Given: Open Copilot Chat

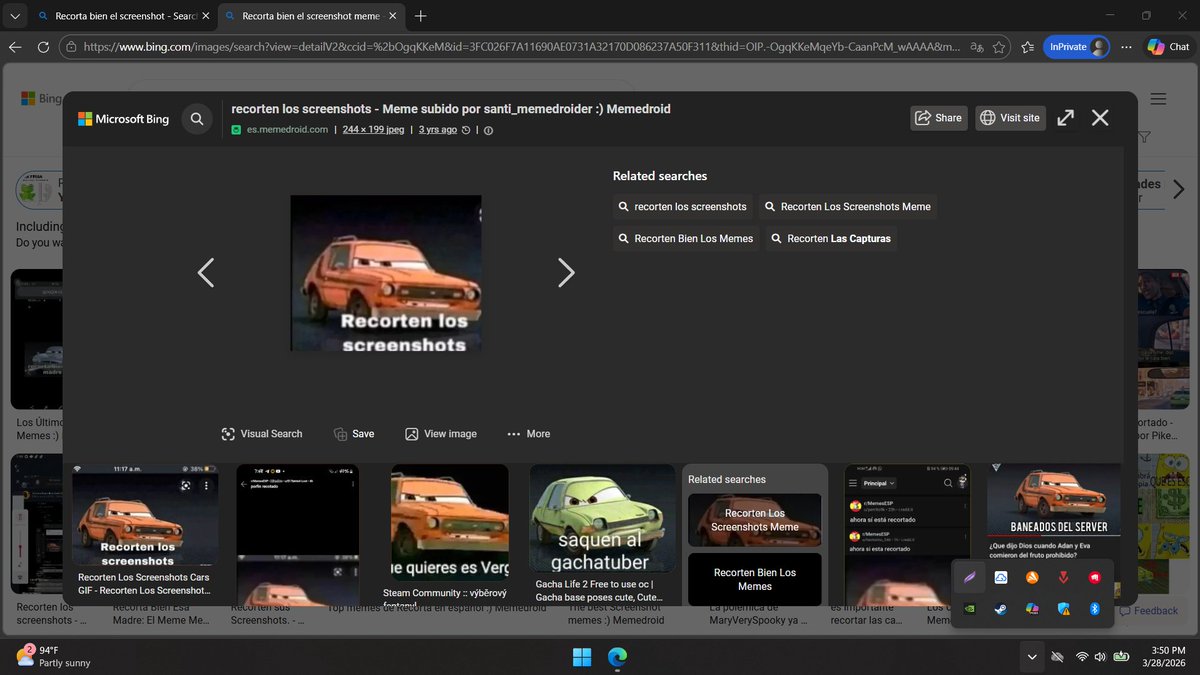Looking at the screenshot, I should 1167,47.
